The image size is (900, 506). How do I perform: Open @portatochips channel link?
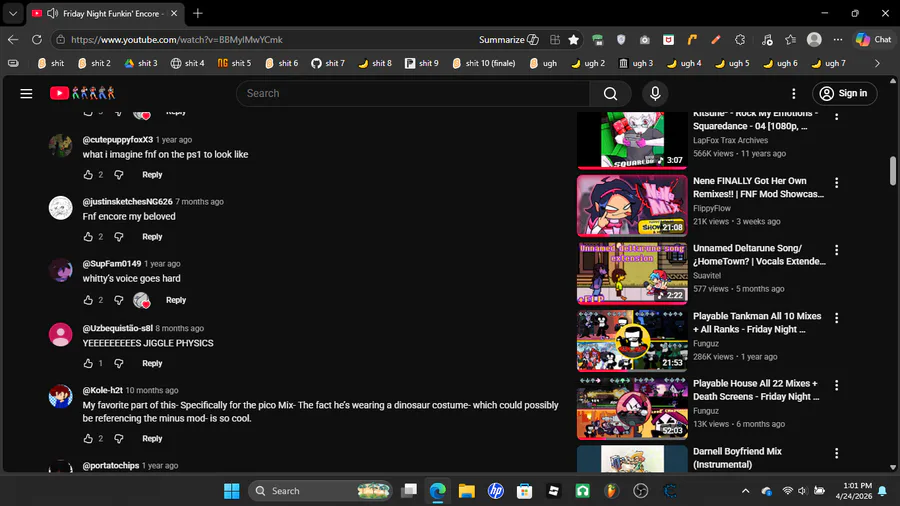(x=111, y=465)
